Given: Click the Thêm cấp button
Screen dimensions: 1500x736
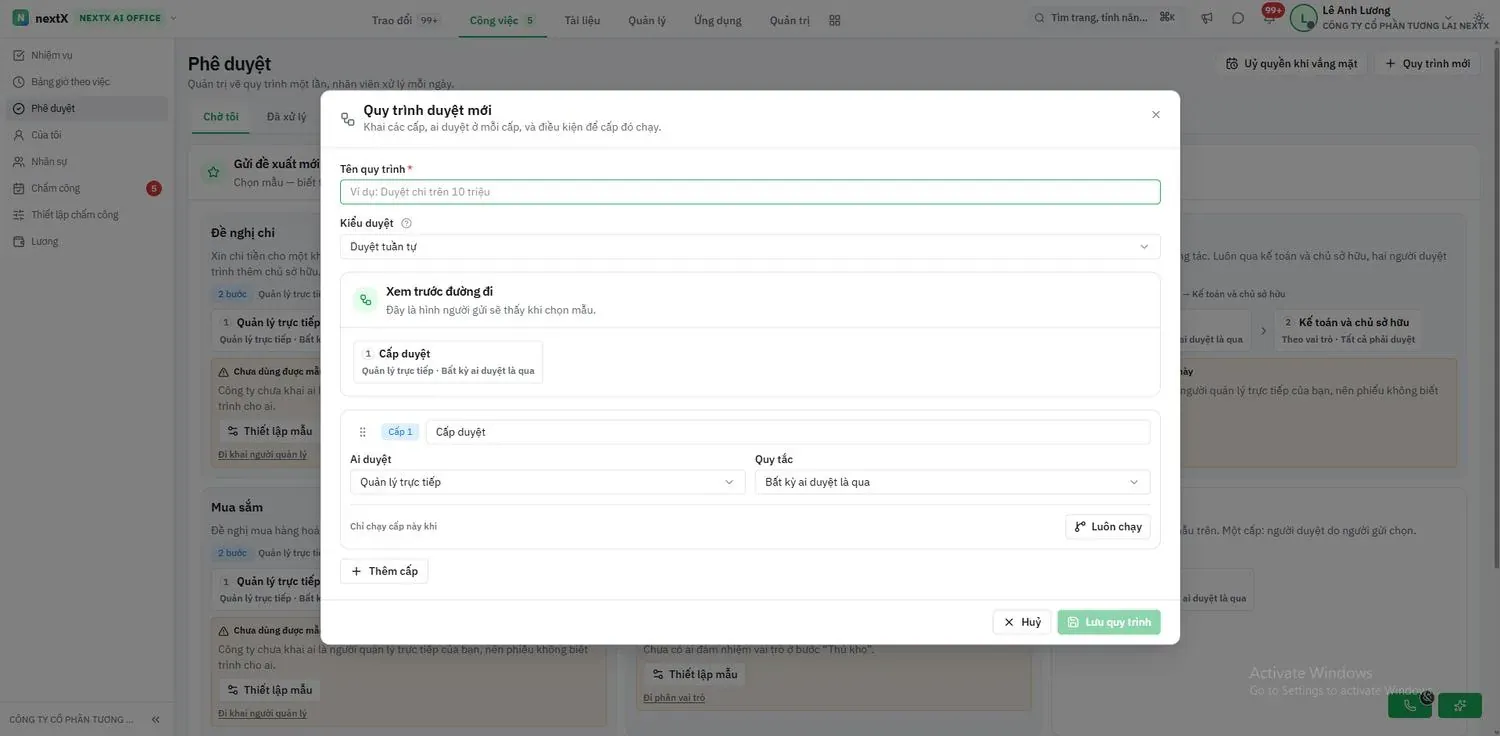Looking at the screenshot, I should [384, 571].
